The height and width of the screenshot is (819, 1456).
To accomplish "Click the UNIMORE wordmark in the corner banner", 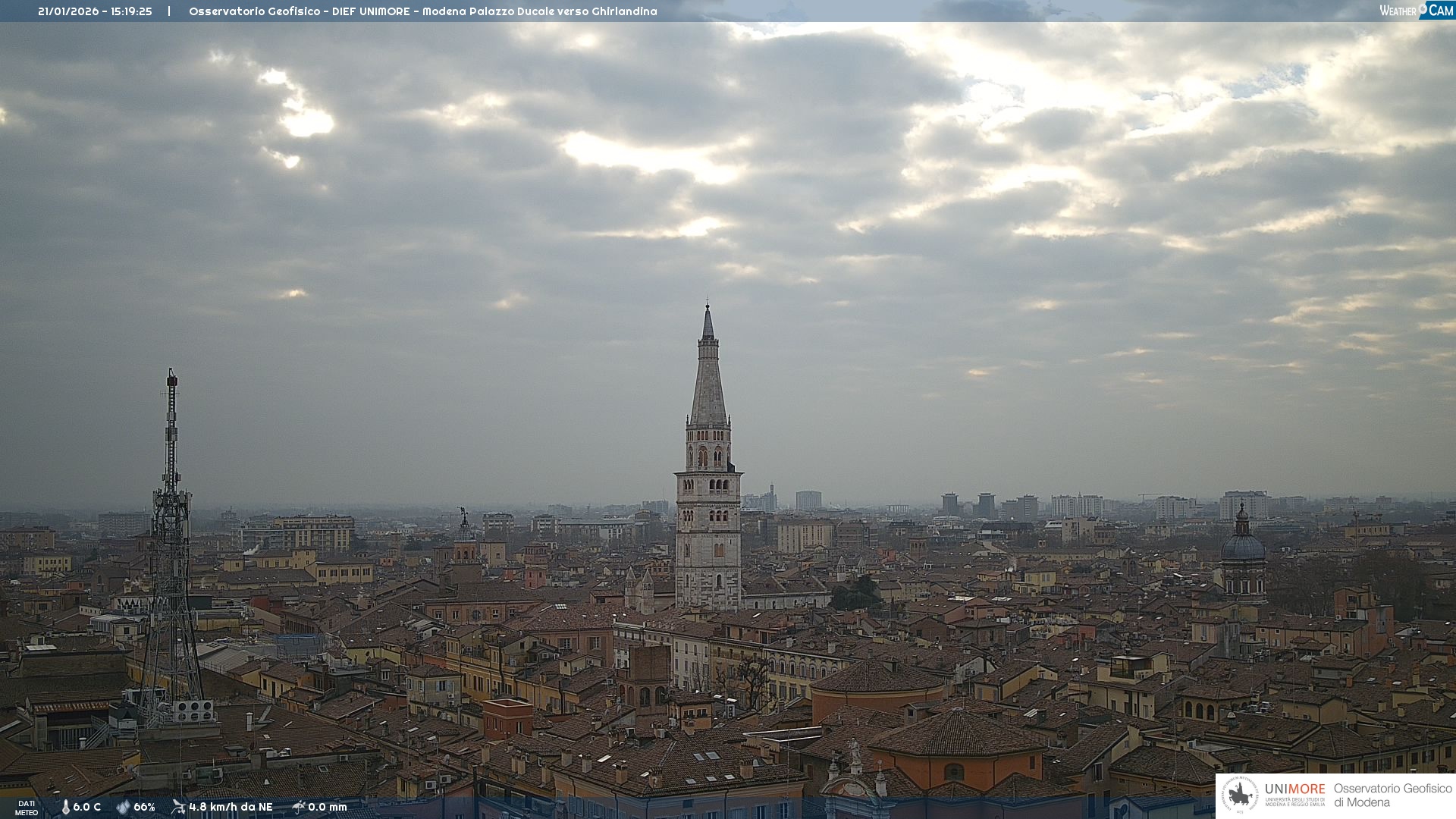I will click(1294, 789).
